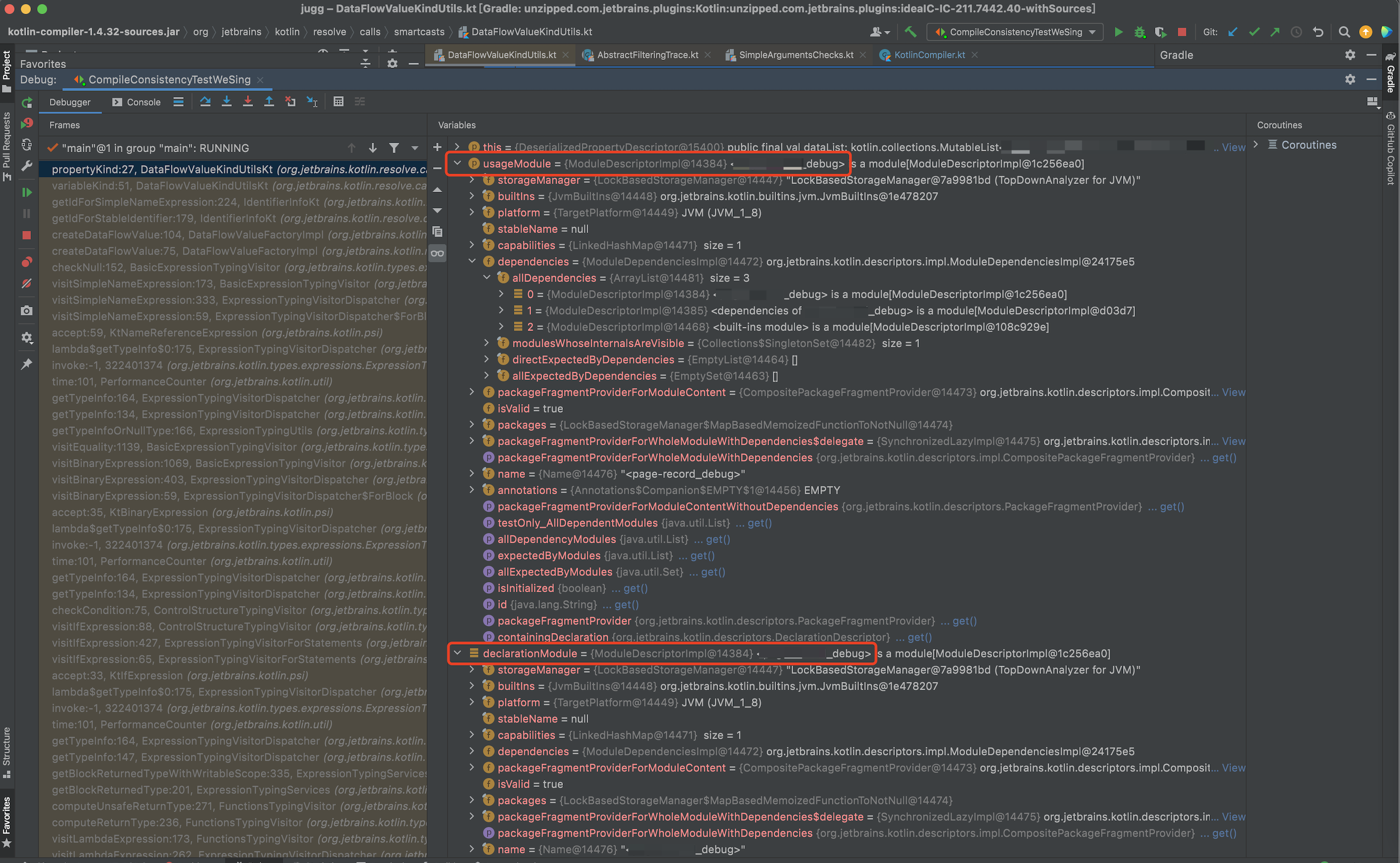Rerun the debug session
Viewport: 1400px width, 863px height.
27,103
